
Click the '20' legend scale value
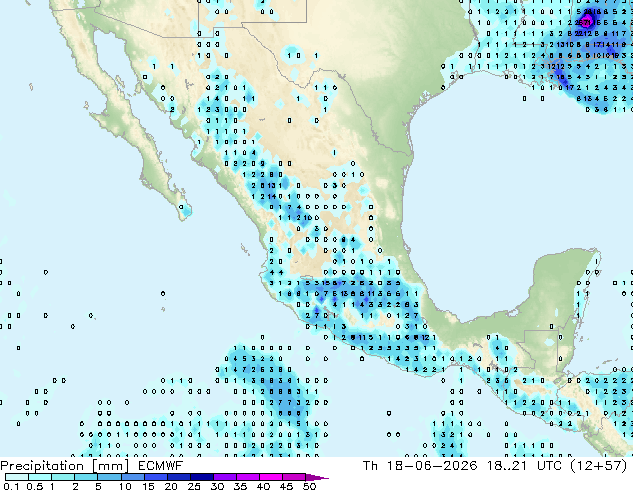171,486
